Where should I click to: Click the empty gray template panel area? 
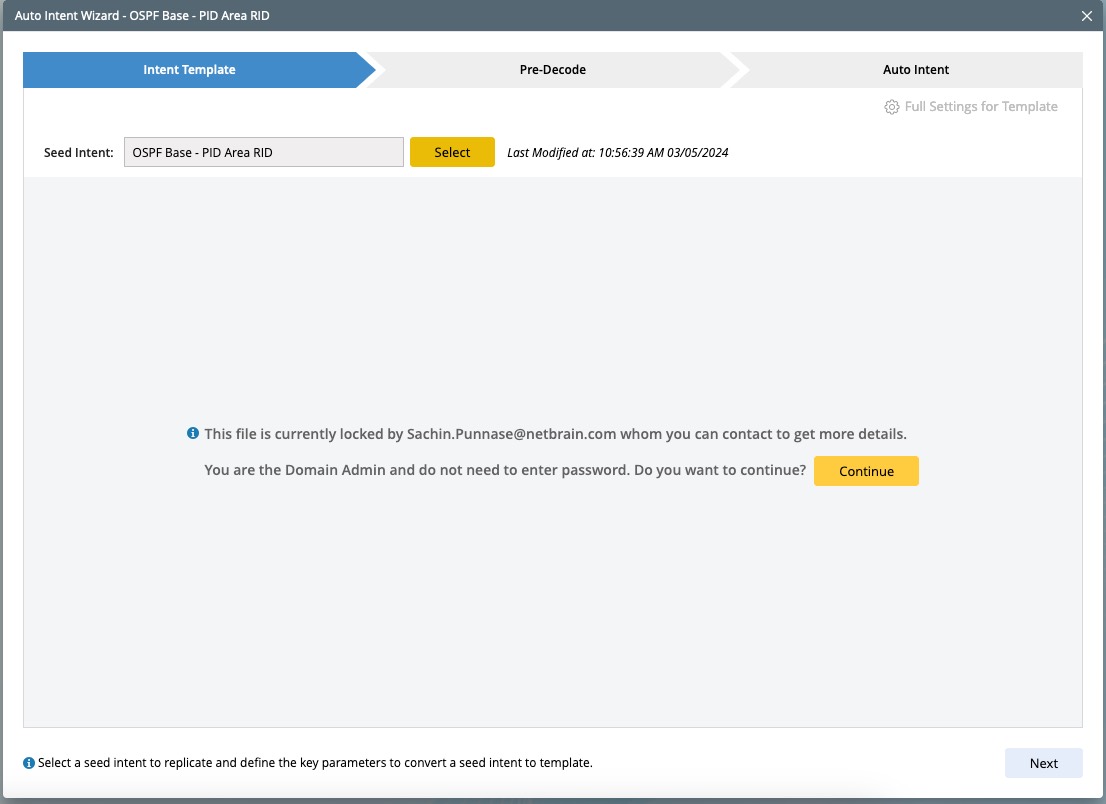[x=552, y=300]
